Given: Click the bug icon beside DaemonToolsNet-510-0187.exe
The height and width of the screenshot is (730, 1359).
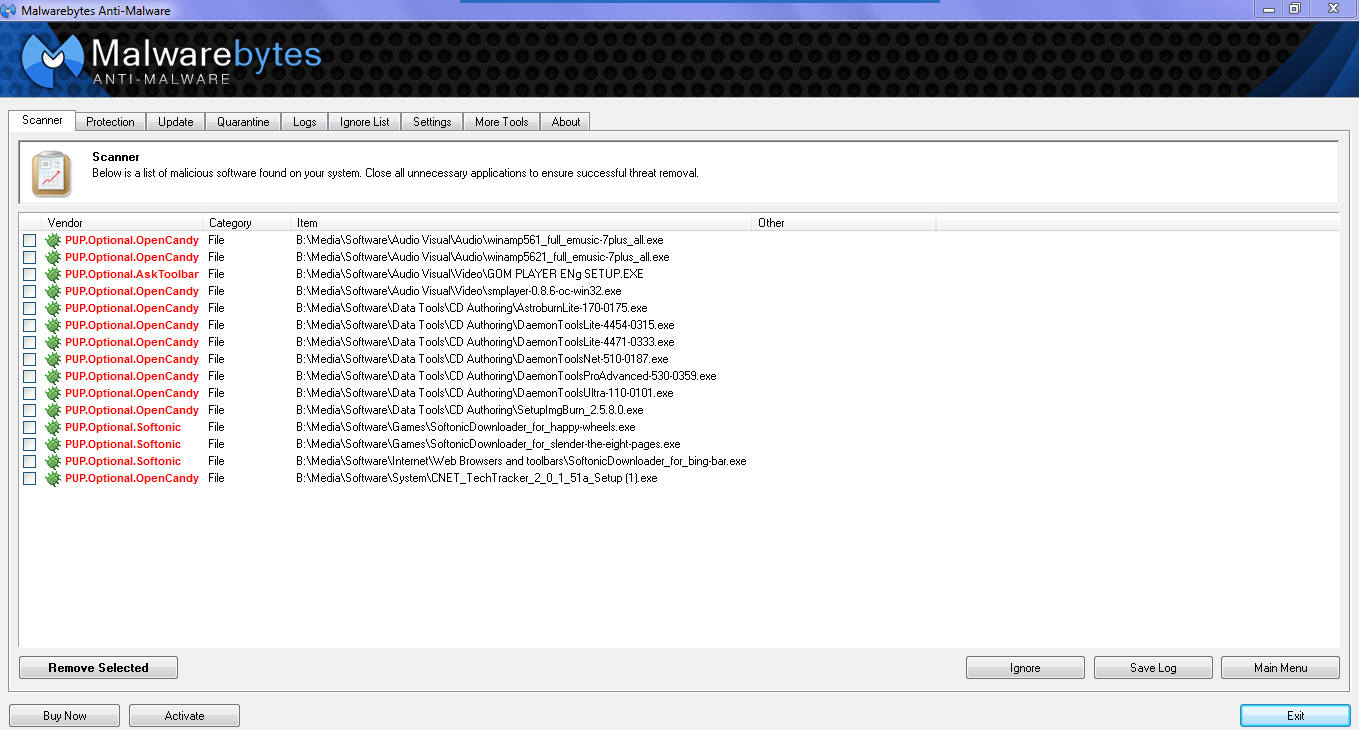Looking at the screenshot, I should click(53, 359).
